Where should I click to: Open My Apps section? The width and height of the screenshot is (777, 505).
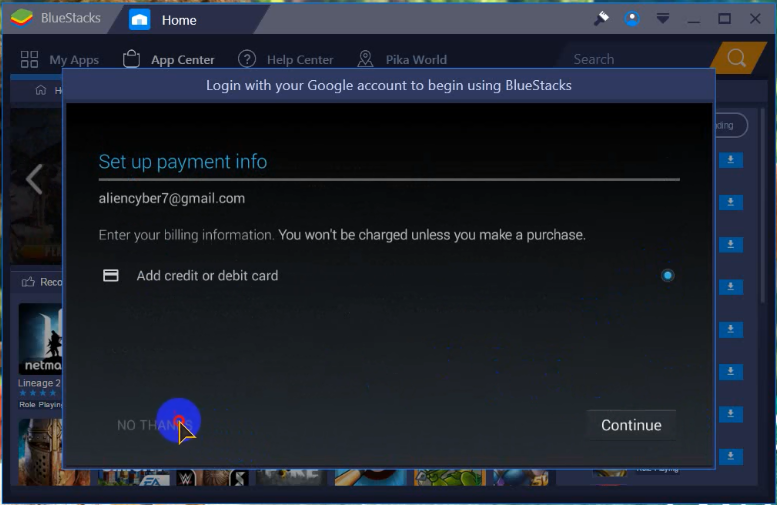74,60
